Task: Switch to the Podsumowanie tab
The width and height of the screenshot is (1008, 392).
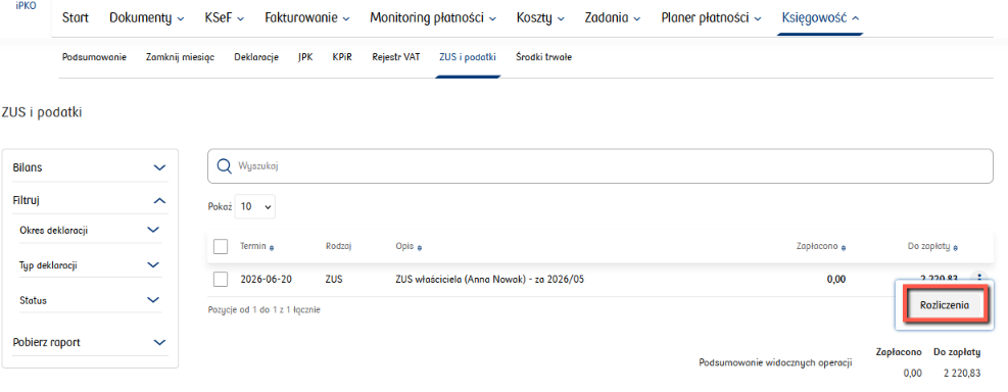Action: 94,57
